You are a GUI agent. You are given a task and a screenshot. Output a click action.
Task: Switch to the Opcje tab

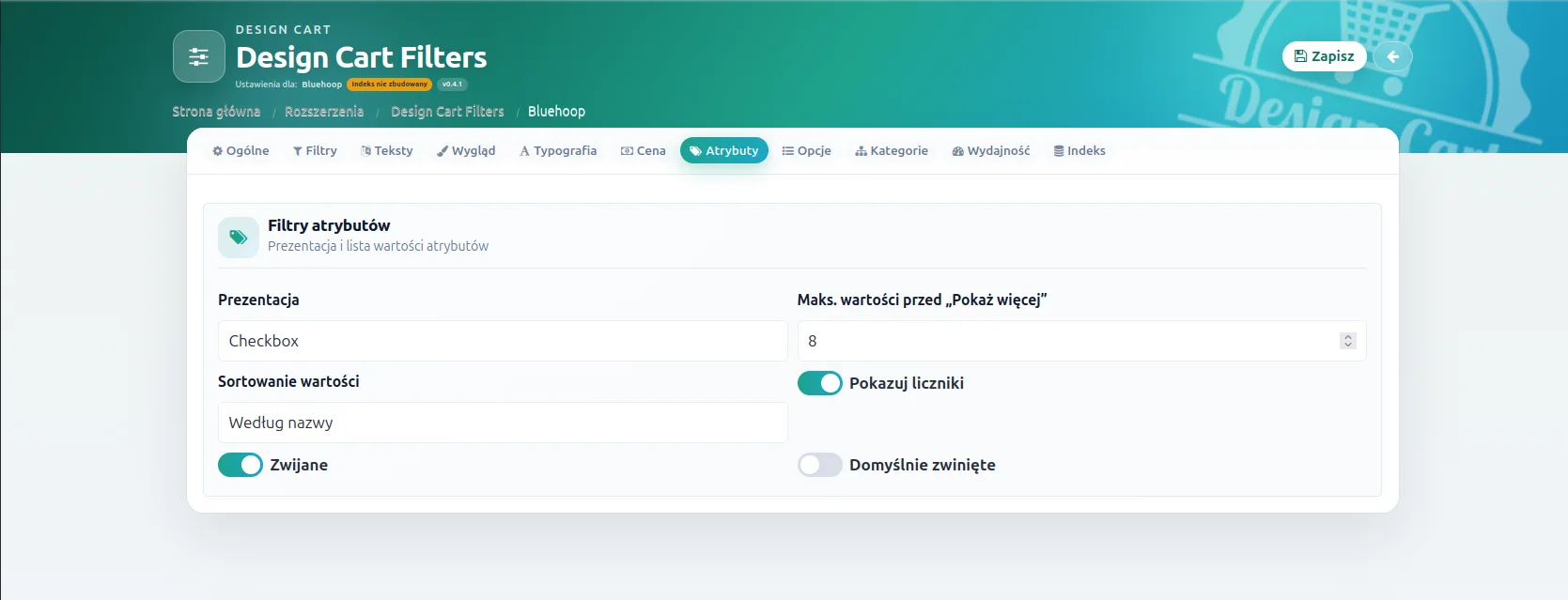coord(807,150)
